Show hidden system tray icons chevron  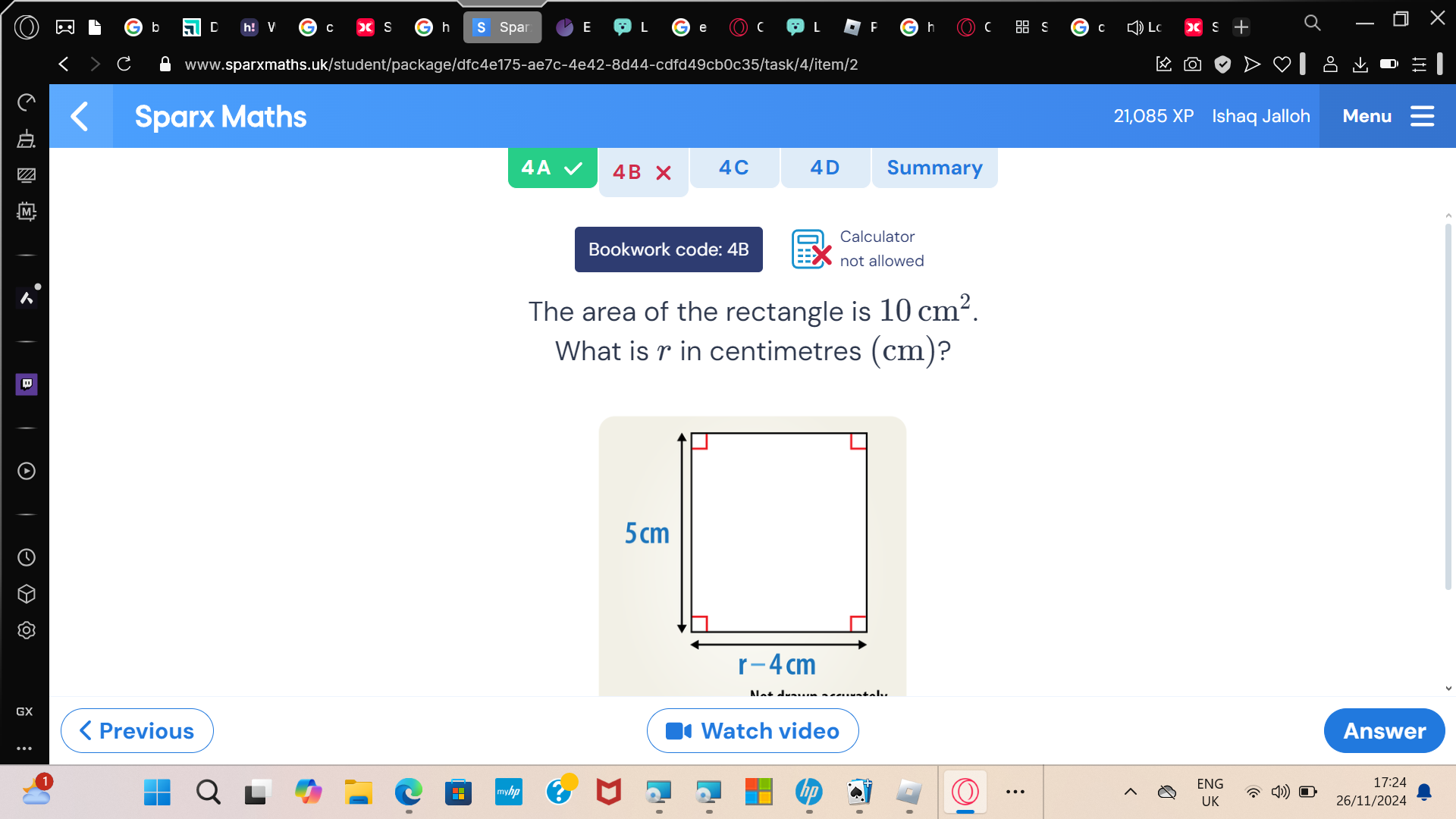point(1130,792)
